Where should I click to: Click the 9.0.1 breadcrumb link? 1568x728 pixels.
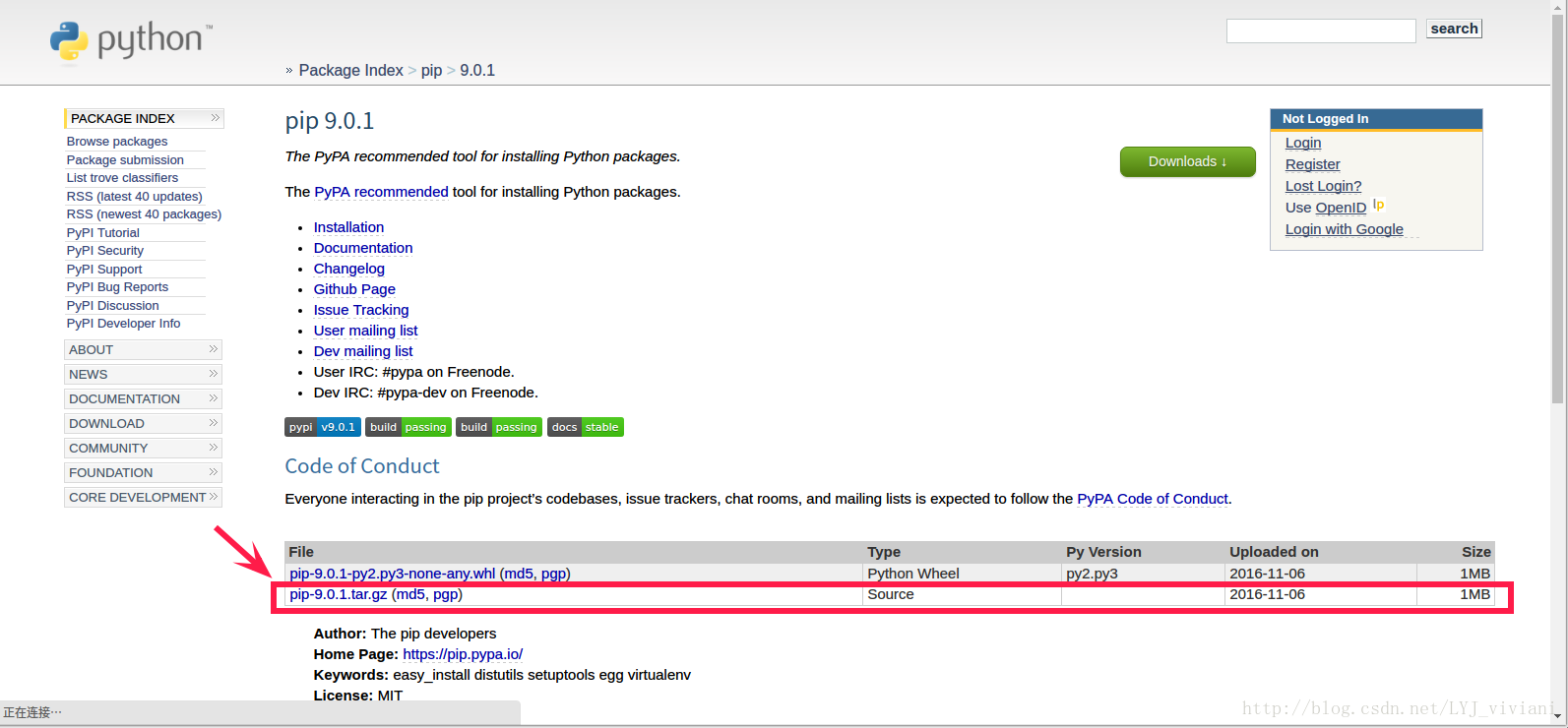click(477, 71)
